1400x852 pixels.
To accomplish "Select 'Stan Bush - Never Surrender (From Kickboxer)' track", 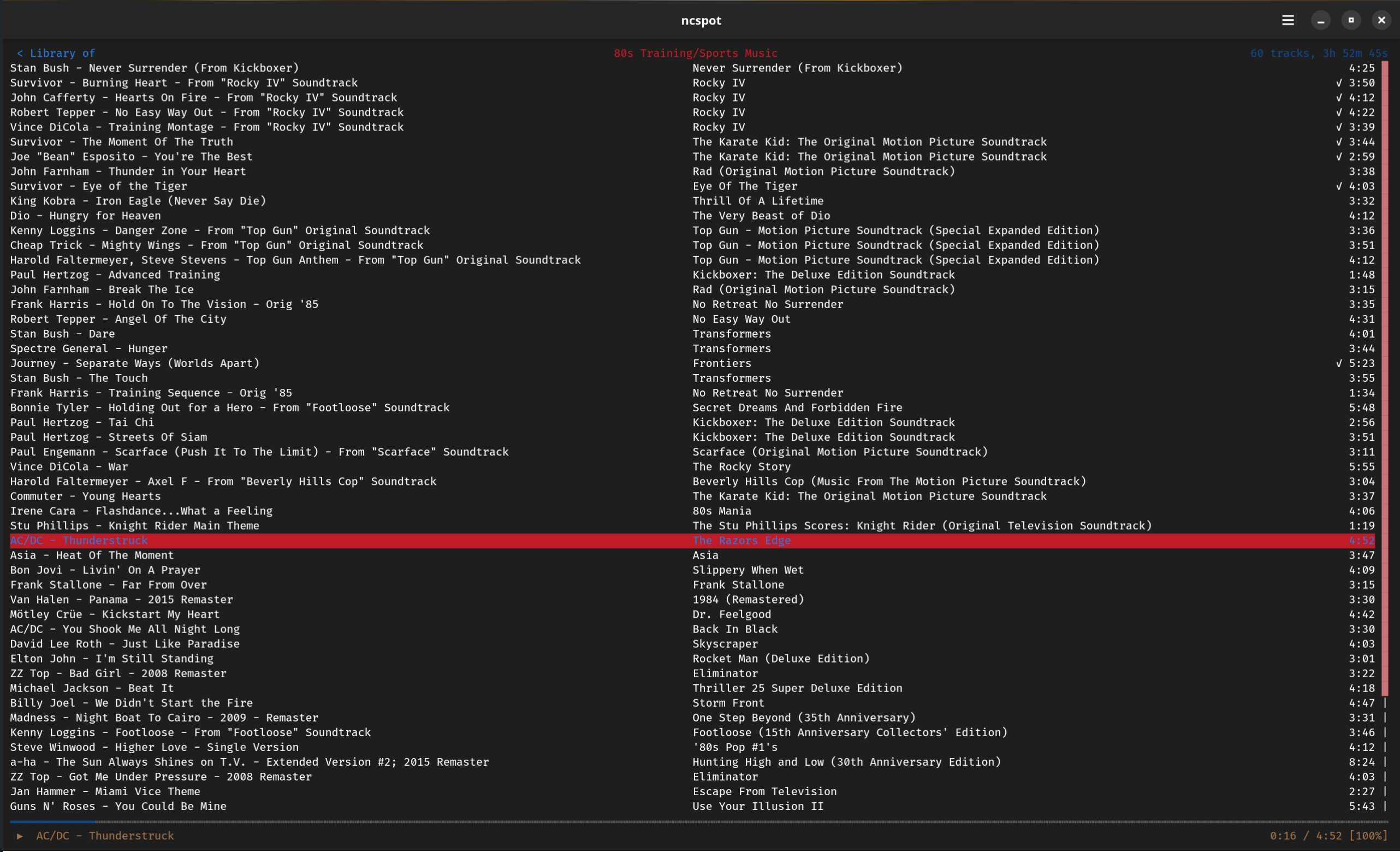I will pyautogui.click(x=692, y=68).
